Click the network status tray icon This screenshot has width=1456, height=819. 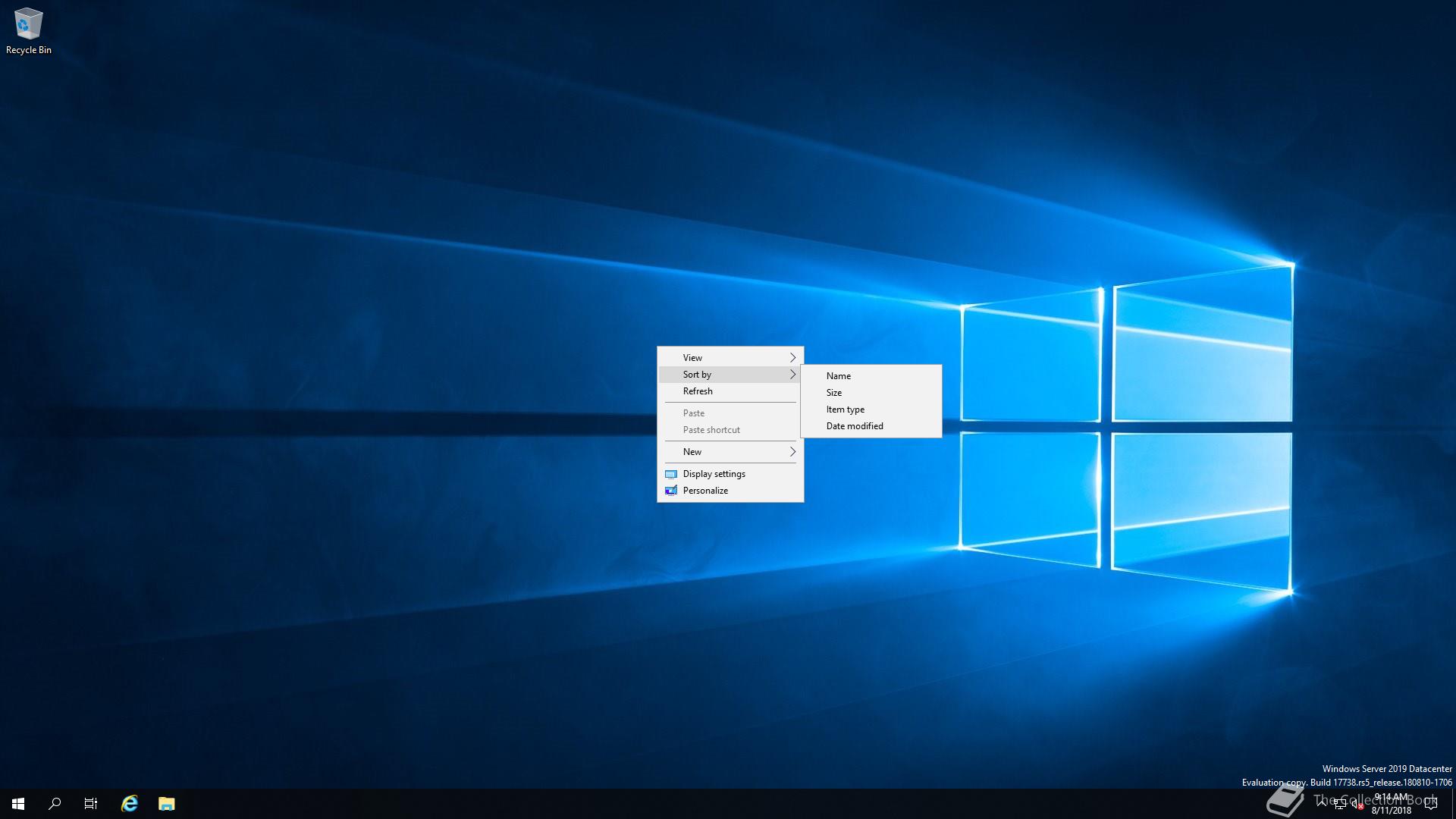[x=1339, y=805]
